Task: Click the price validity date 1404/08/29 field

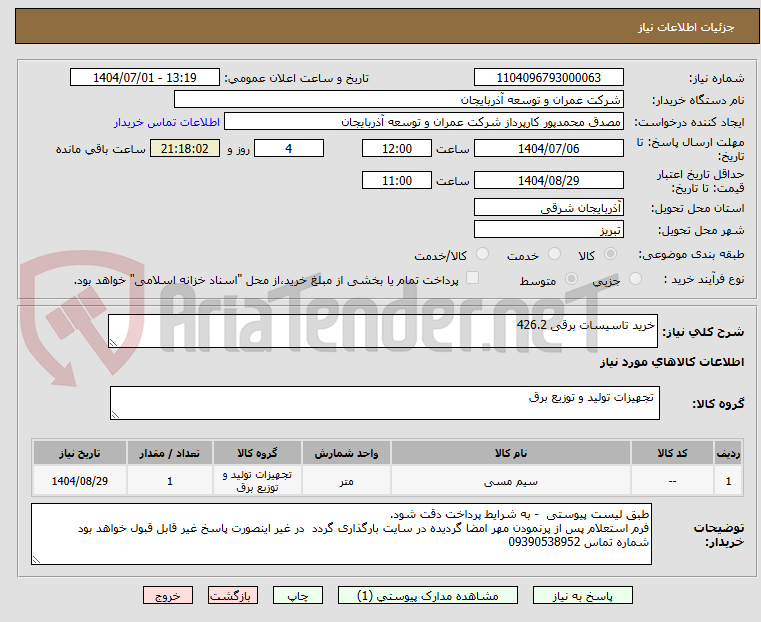Action: pyautogui.click(x=548, y=180)
